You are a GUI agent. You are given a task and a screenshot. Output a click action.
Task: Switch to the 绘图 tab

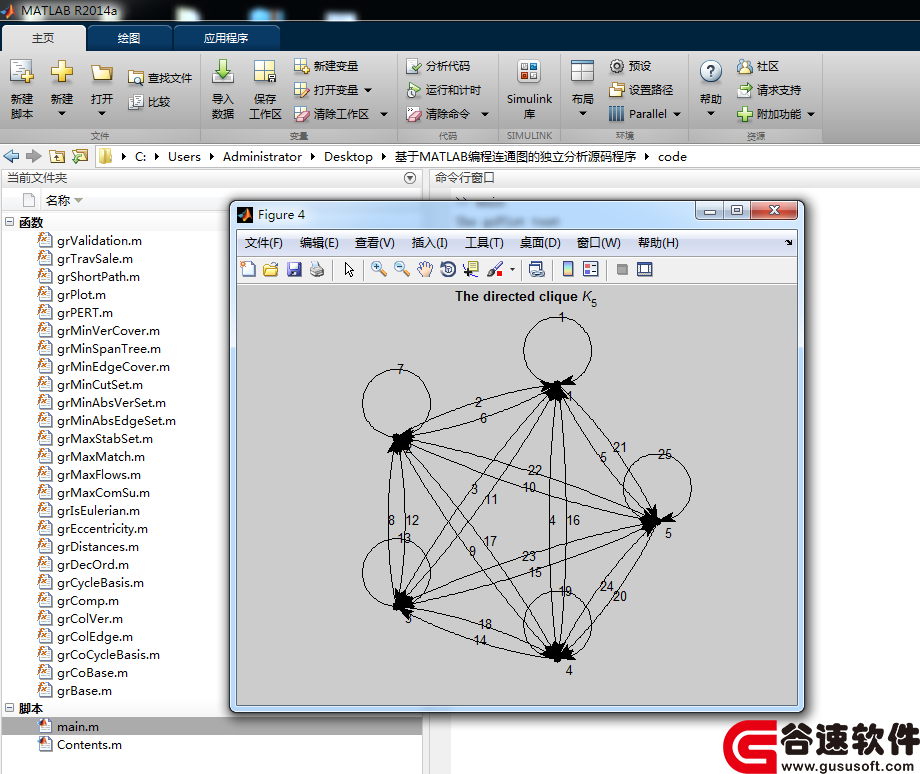tap(128, 38)
